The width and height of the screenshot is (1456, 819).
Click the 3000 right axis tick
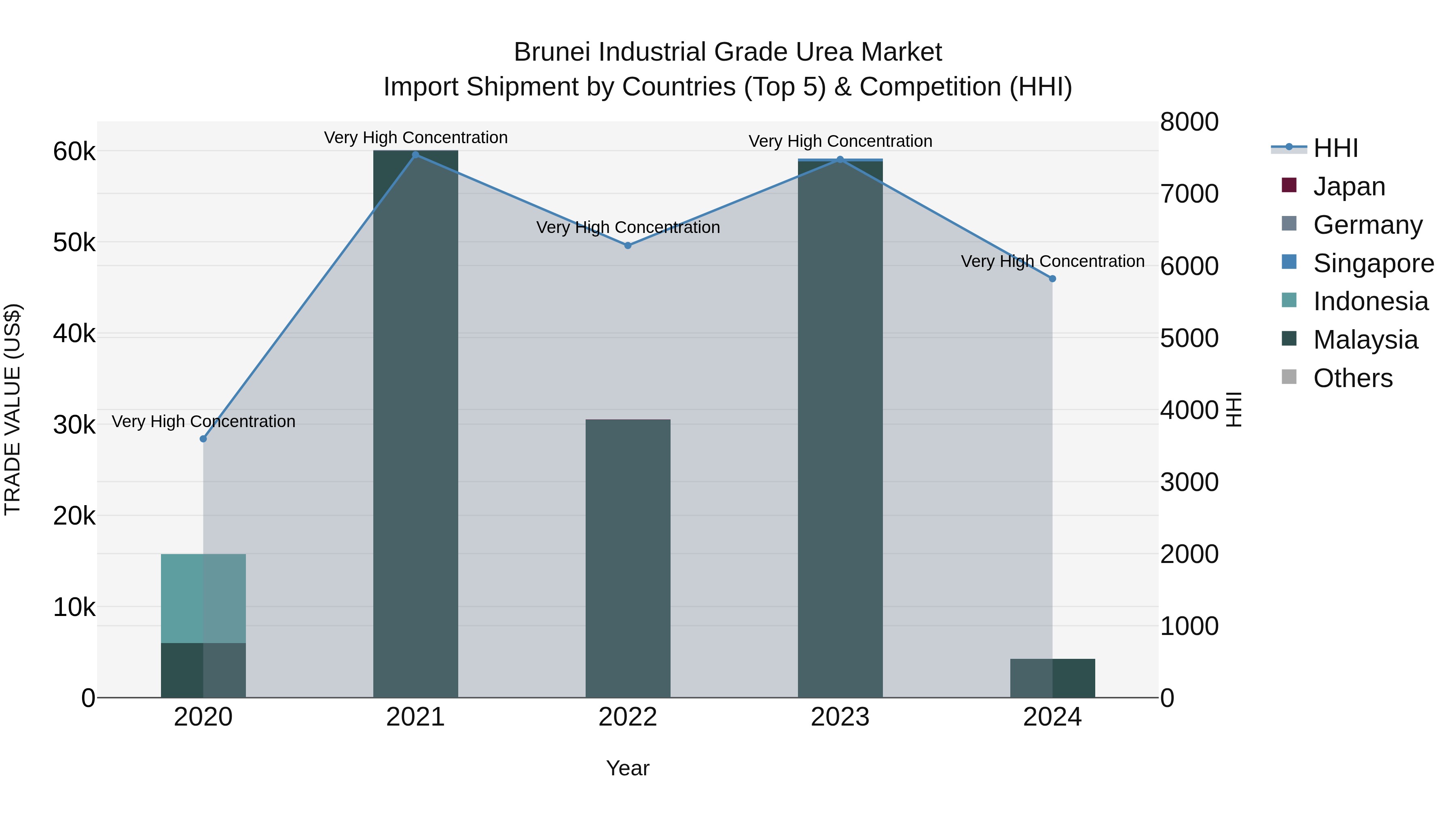coord(1189,482)
